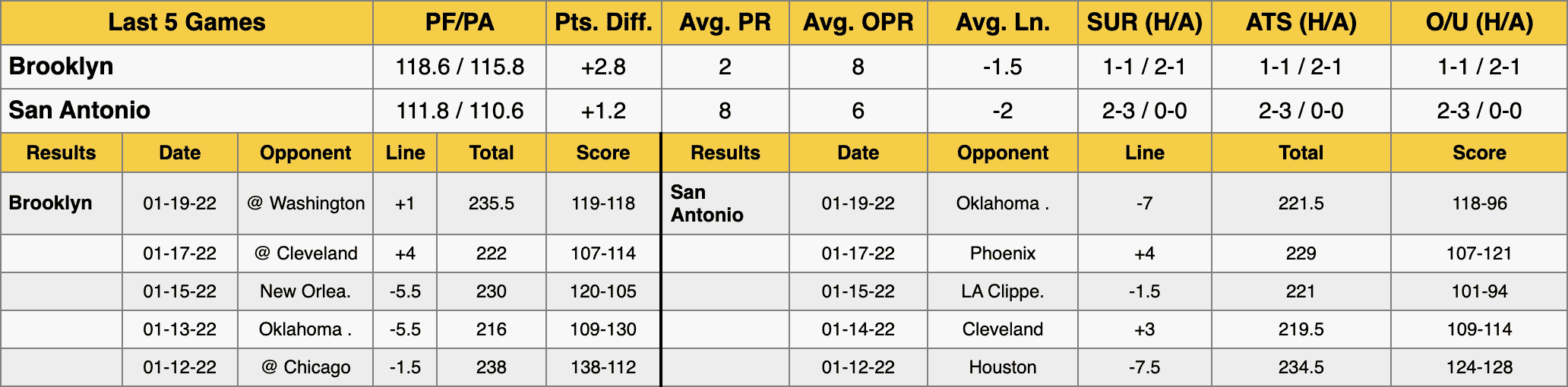Select Brooklyn's 138-112 score versus Chicago
Screen dimensions: 1568x387
pos(603,367)
